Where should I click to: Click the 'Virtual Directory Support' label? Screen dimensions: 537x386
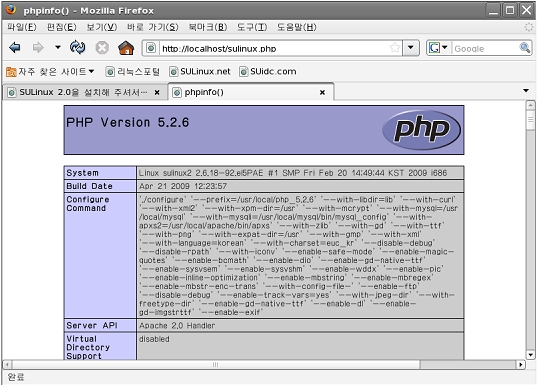88,347
